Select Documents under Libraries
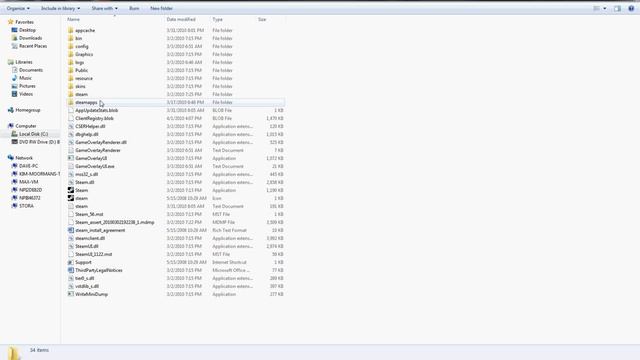Viewport: 640px width, 360px height. point(31,70)
